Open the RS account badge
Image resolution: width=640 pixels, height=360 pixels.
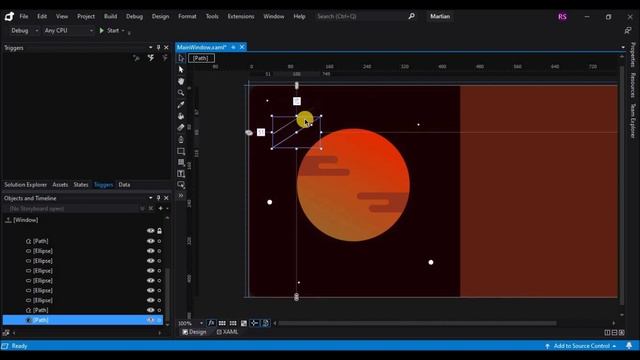pyautogui.click(x=562, y=17)
